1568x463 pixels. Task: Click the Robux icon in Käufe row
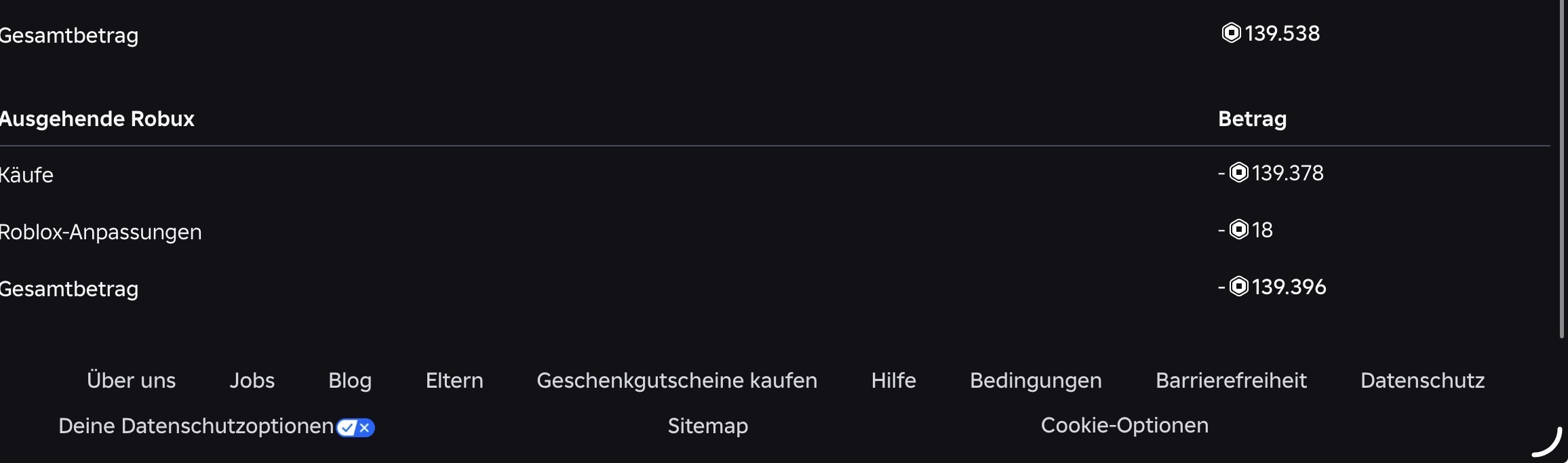click(1238, 173)
